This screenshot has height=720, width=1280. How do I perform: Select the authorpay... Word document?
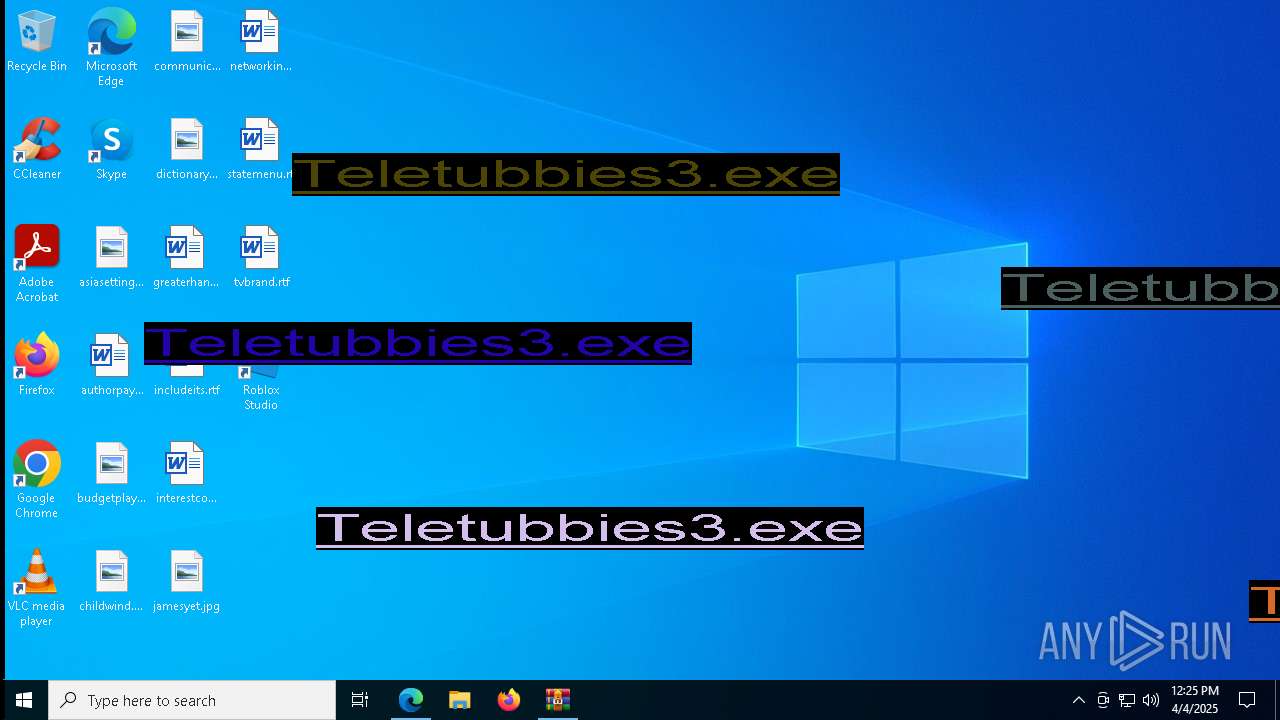pyautogui.click(x=111, y=366)
